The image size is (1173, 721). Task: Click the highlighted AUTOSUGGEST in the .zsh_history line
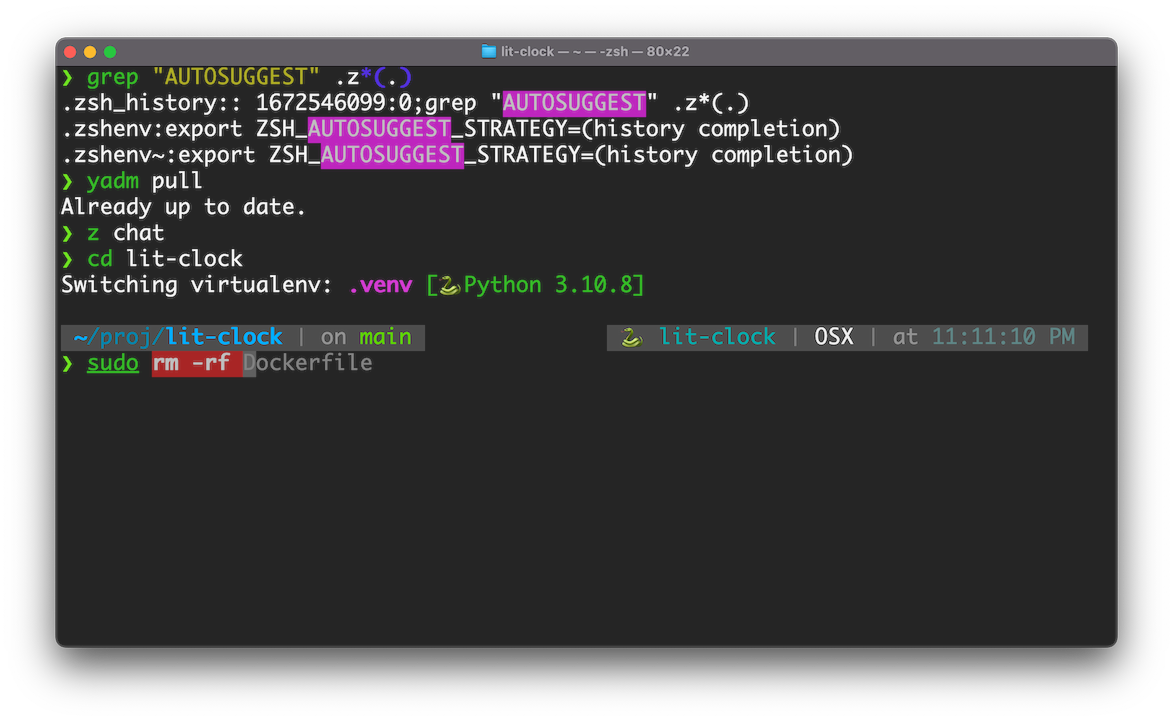574,103
